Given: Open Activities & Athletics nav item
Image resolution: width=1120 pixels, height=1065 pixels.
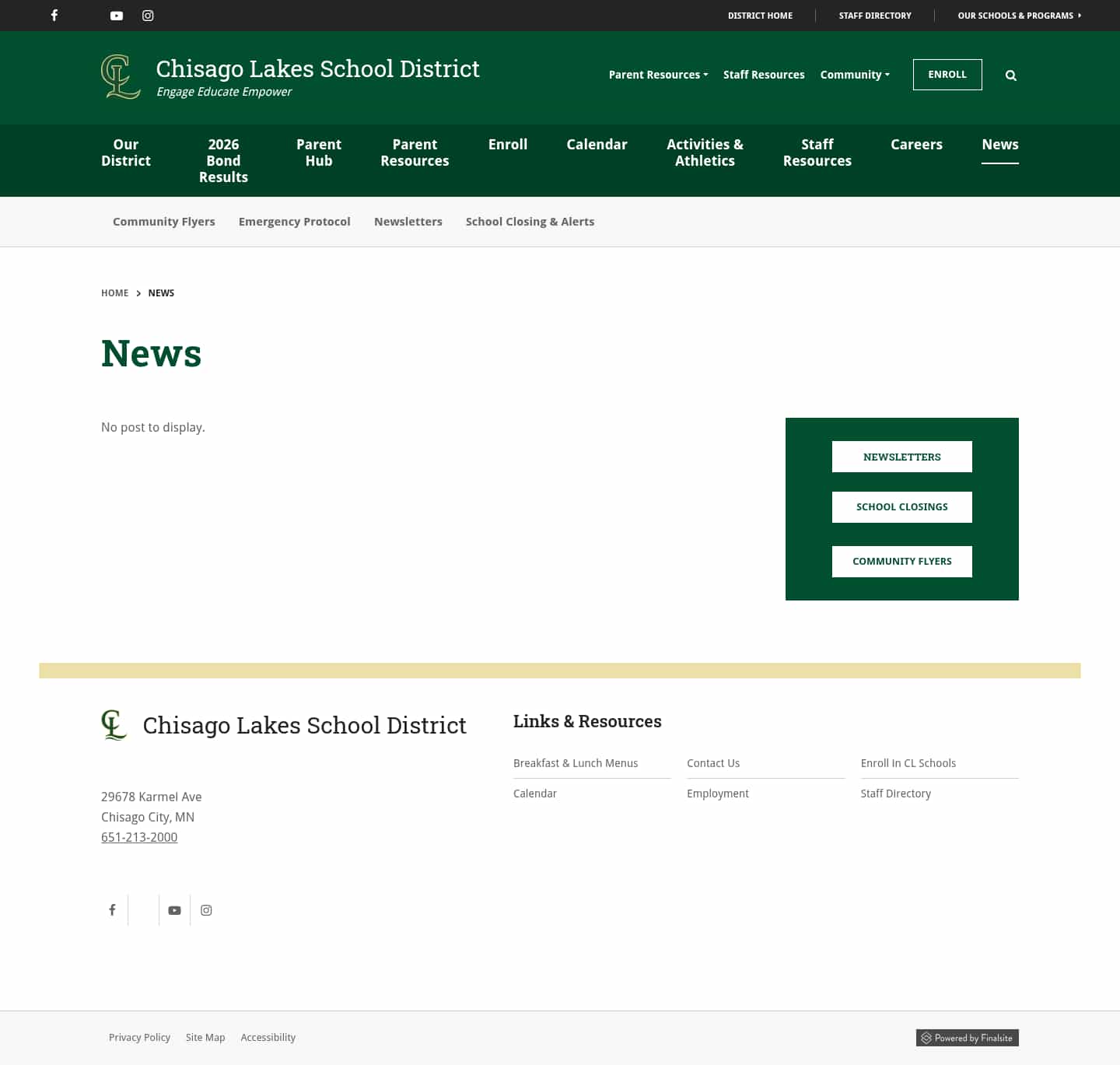Looking at the screenshot, I should tap(705, 152).
